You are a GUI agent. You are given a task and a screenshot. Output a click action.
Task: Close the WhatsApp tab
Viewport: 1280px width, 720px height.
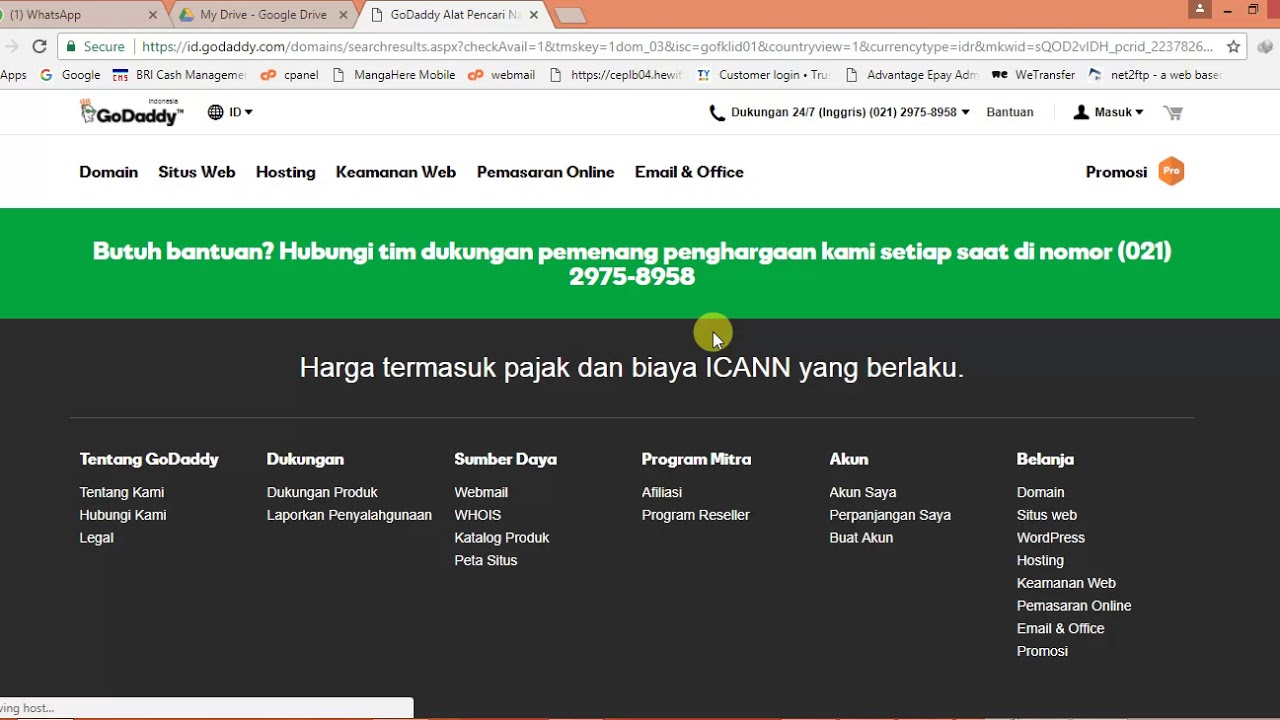tap(153, 15)
